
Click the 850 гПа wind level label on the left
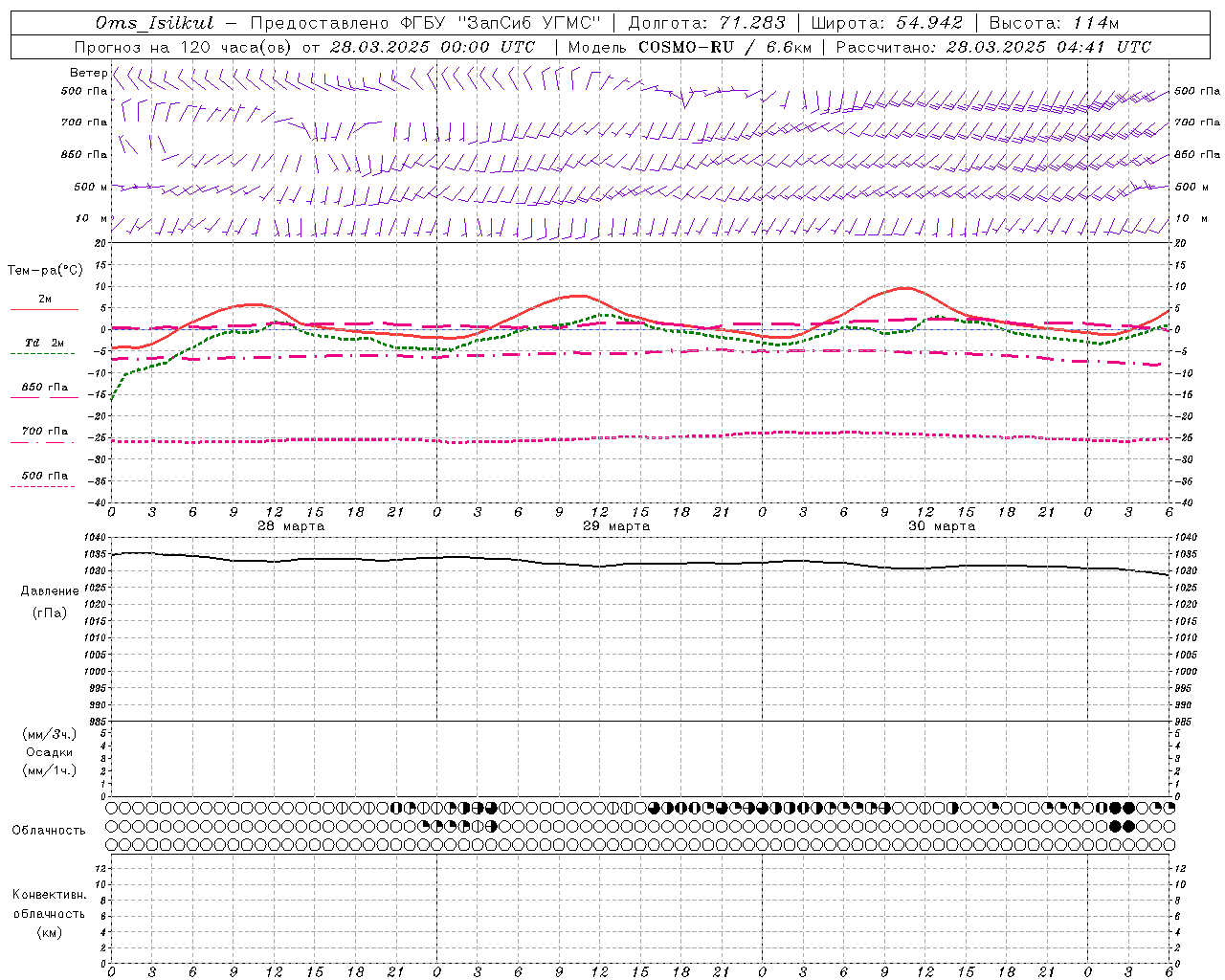click(84, 154)
